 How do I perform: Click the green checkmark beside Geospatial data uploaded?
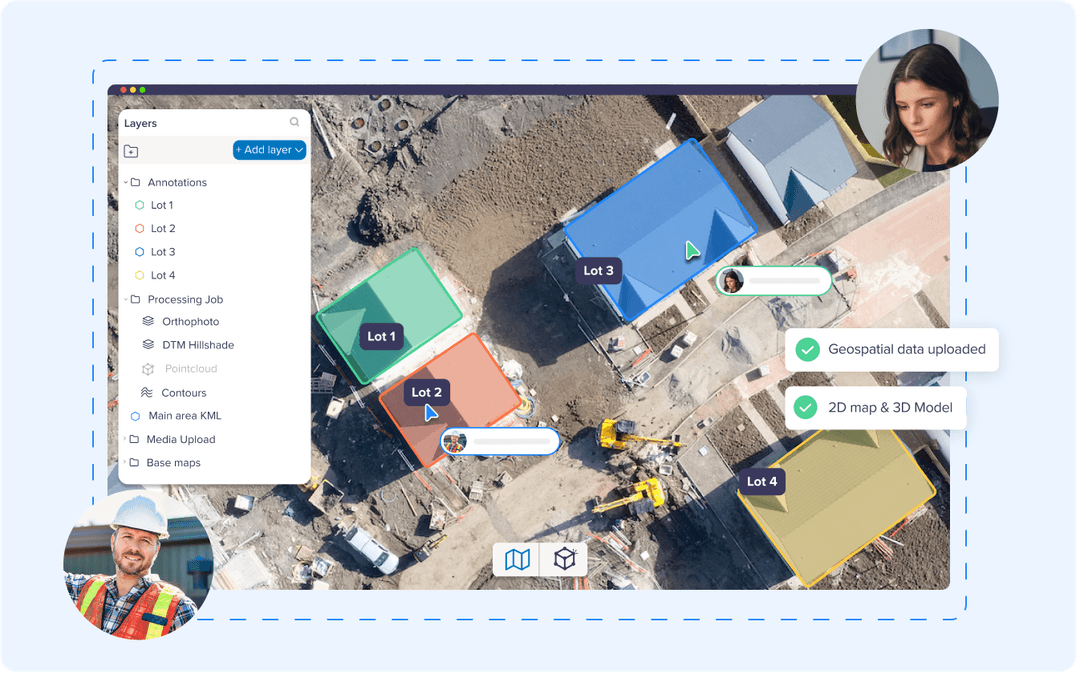pyautogui.click(x=807, y=350)
